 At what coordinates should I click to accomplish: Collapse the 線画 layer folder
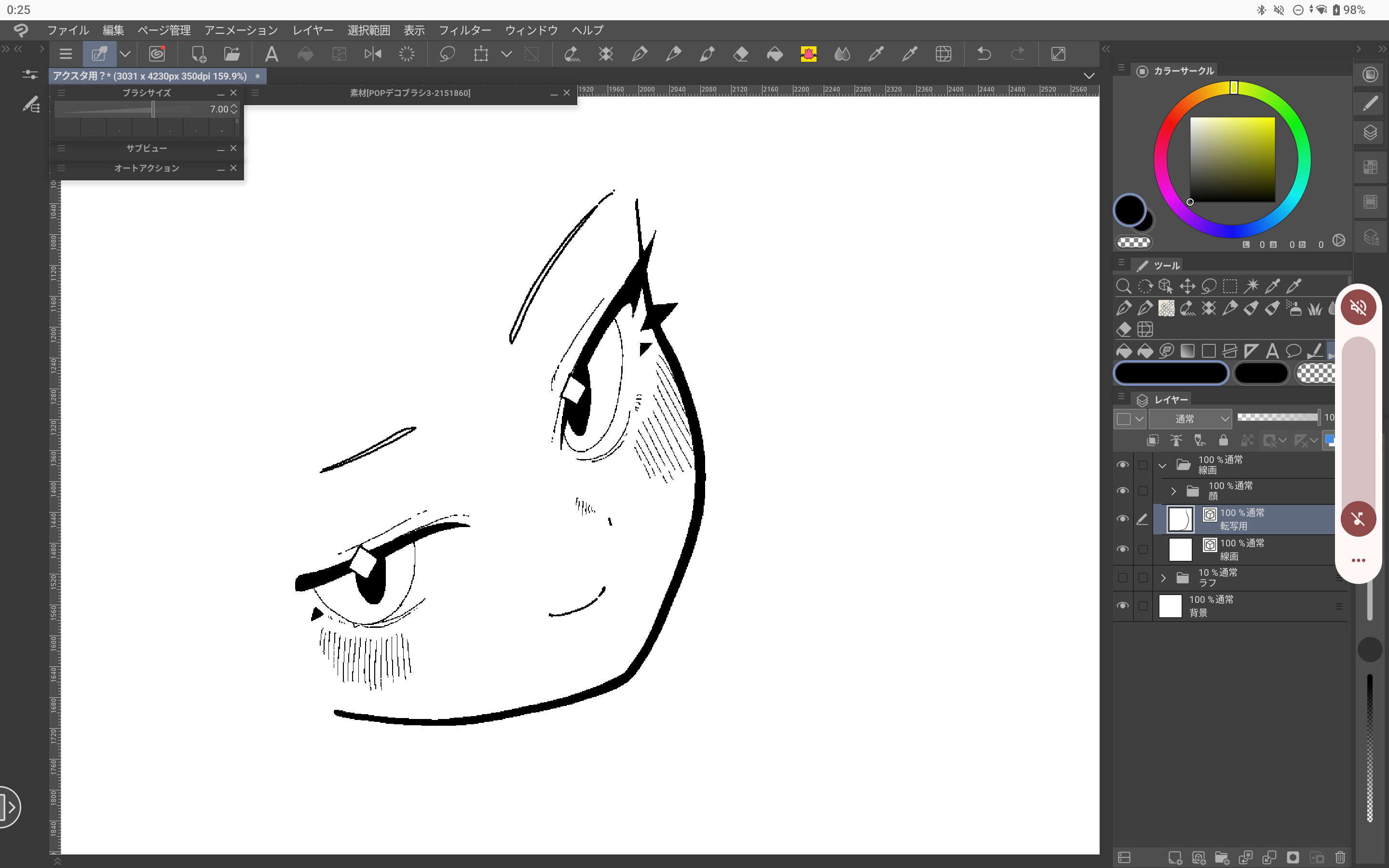1163,465
